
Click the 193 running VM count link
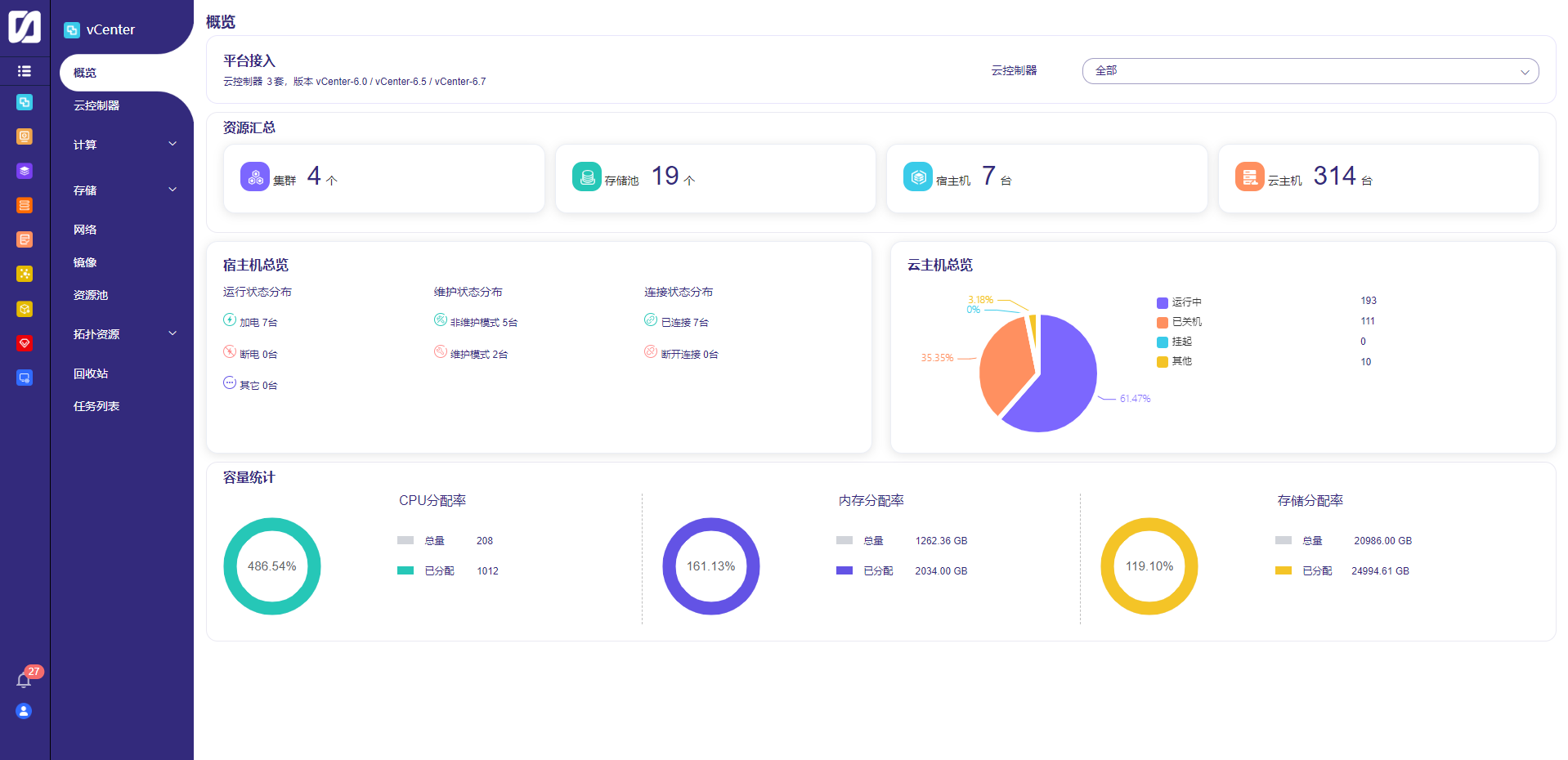coord(1368,301)
